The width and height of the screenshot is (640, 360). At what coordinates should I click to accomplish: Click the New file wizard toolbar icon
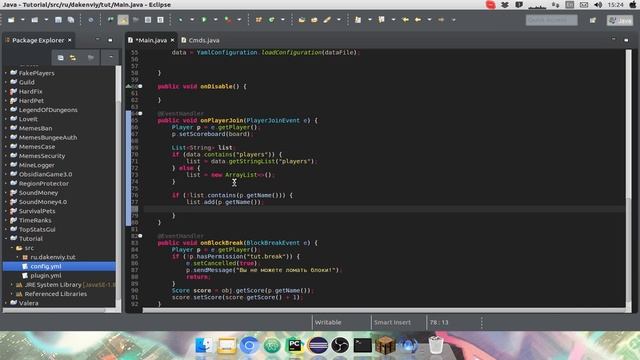[x=11, y=20]
